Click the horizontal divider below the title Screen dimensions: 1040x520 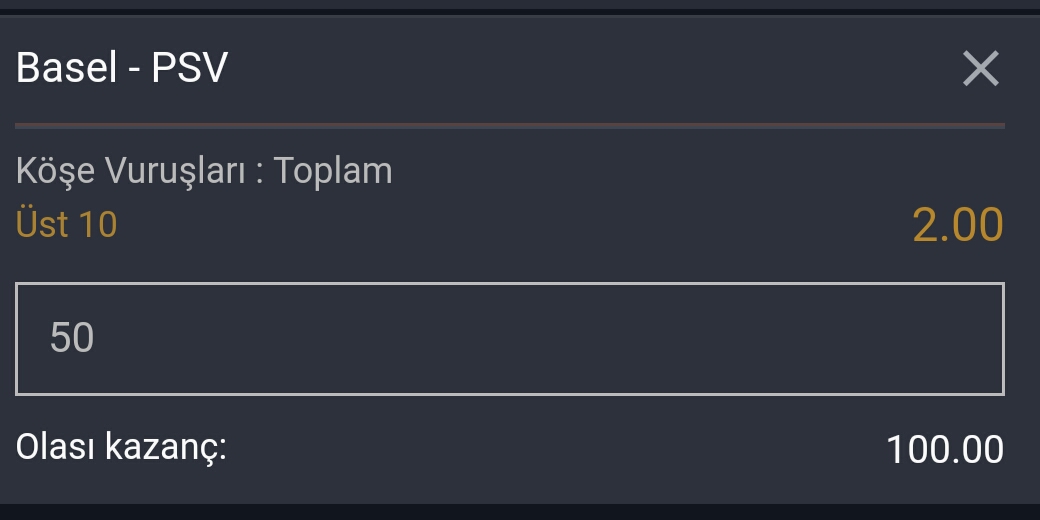click(x=509, y=126)
